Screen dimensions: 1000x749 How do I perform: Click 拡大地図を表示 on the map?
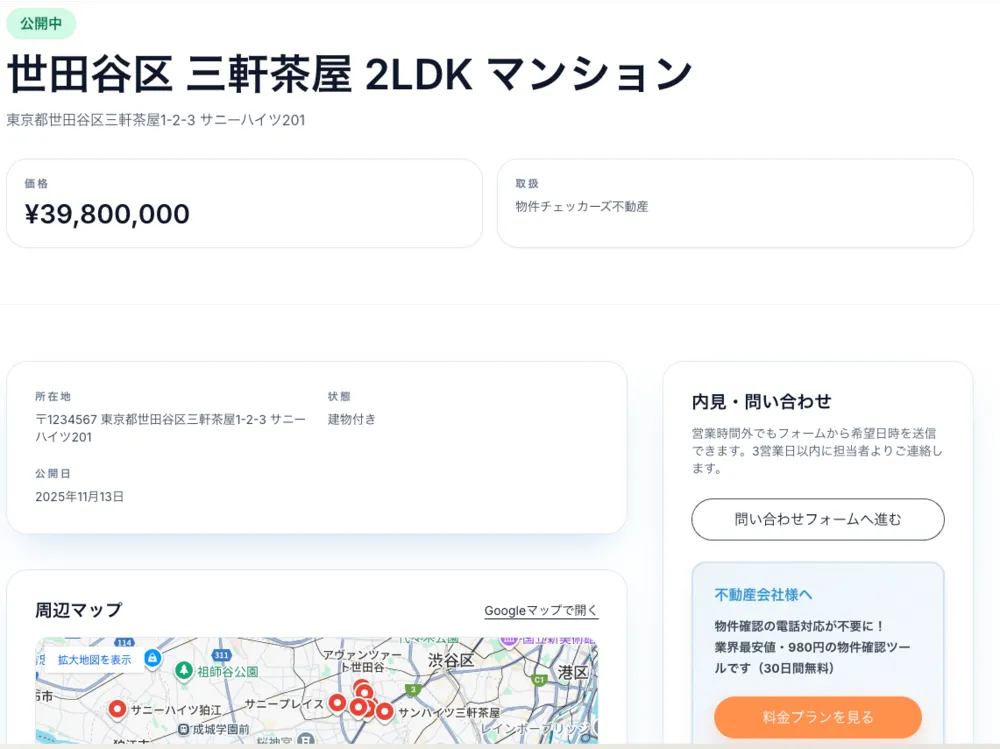click(x=94, y=660)
